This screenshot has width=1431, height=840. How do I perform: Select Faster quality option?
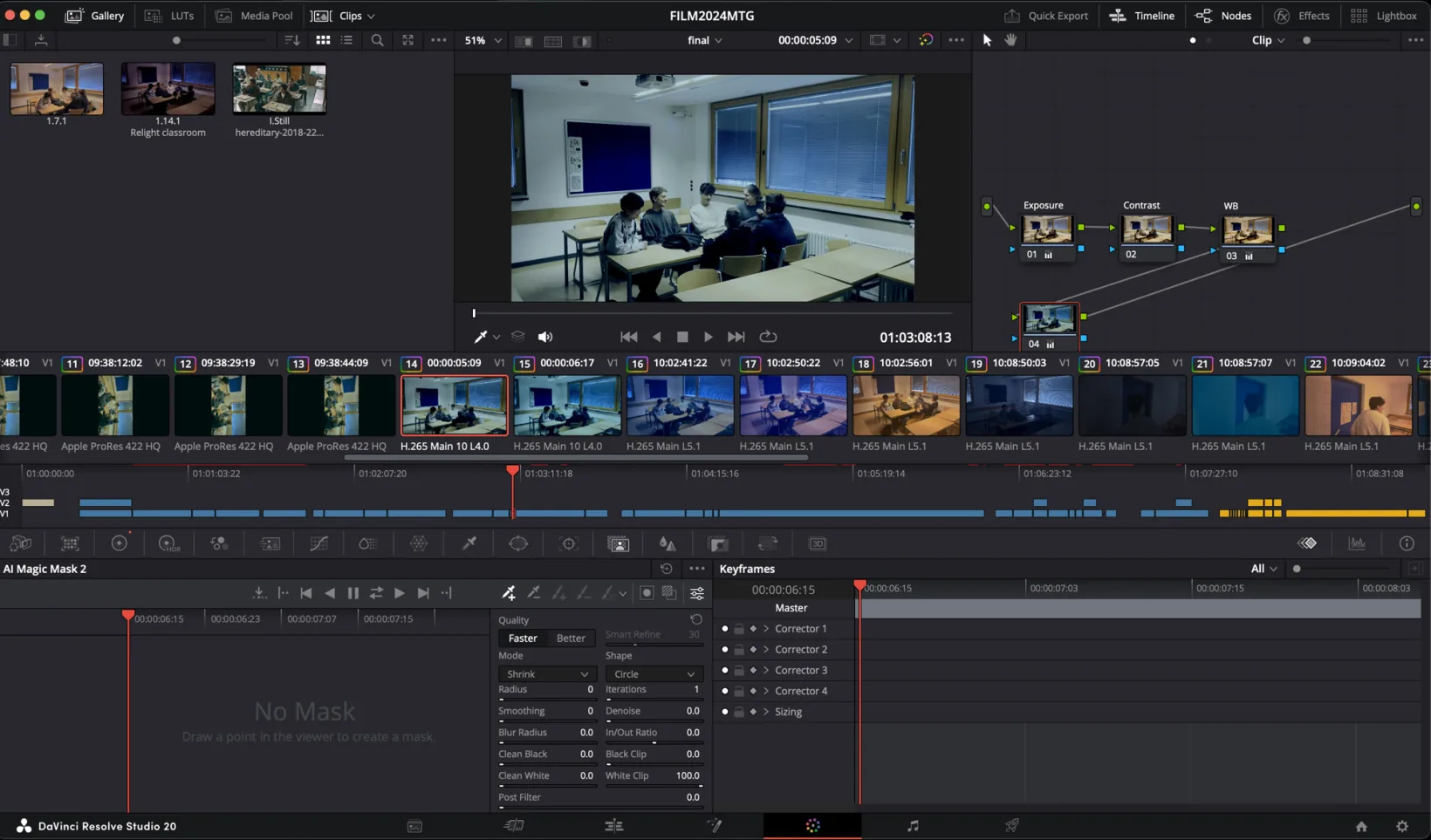(523, 639)
